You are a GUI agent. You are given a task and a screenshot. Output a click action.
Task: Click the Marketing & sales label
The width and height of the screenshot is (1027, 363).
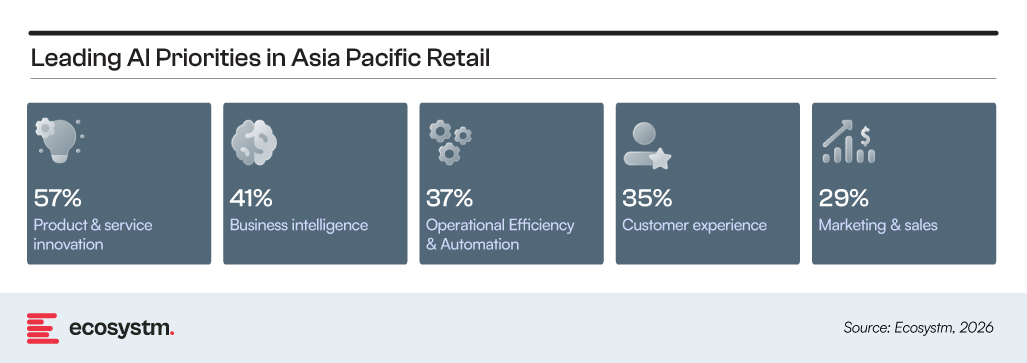point(878,225)
